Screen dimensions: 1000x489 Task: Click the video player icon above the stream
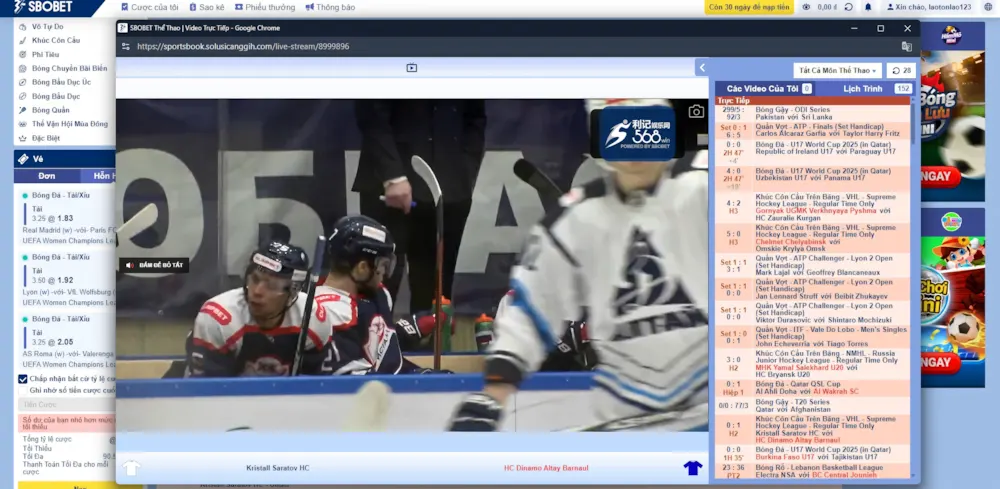(x=411, y=68)
